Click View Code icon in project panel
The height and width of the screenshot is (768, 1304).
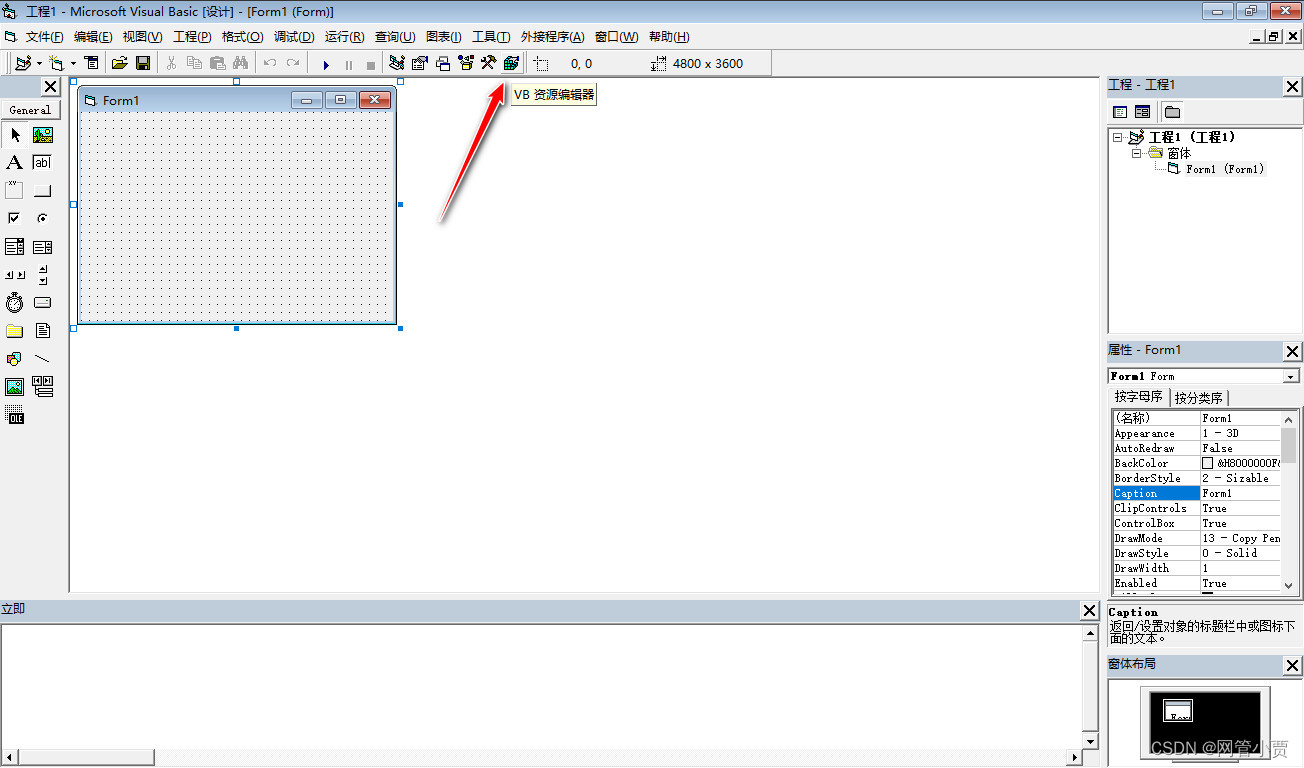click(x=1120, y=112)
